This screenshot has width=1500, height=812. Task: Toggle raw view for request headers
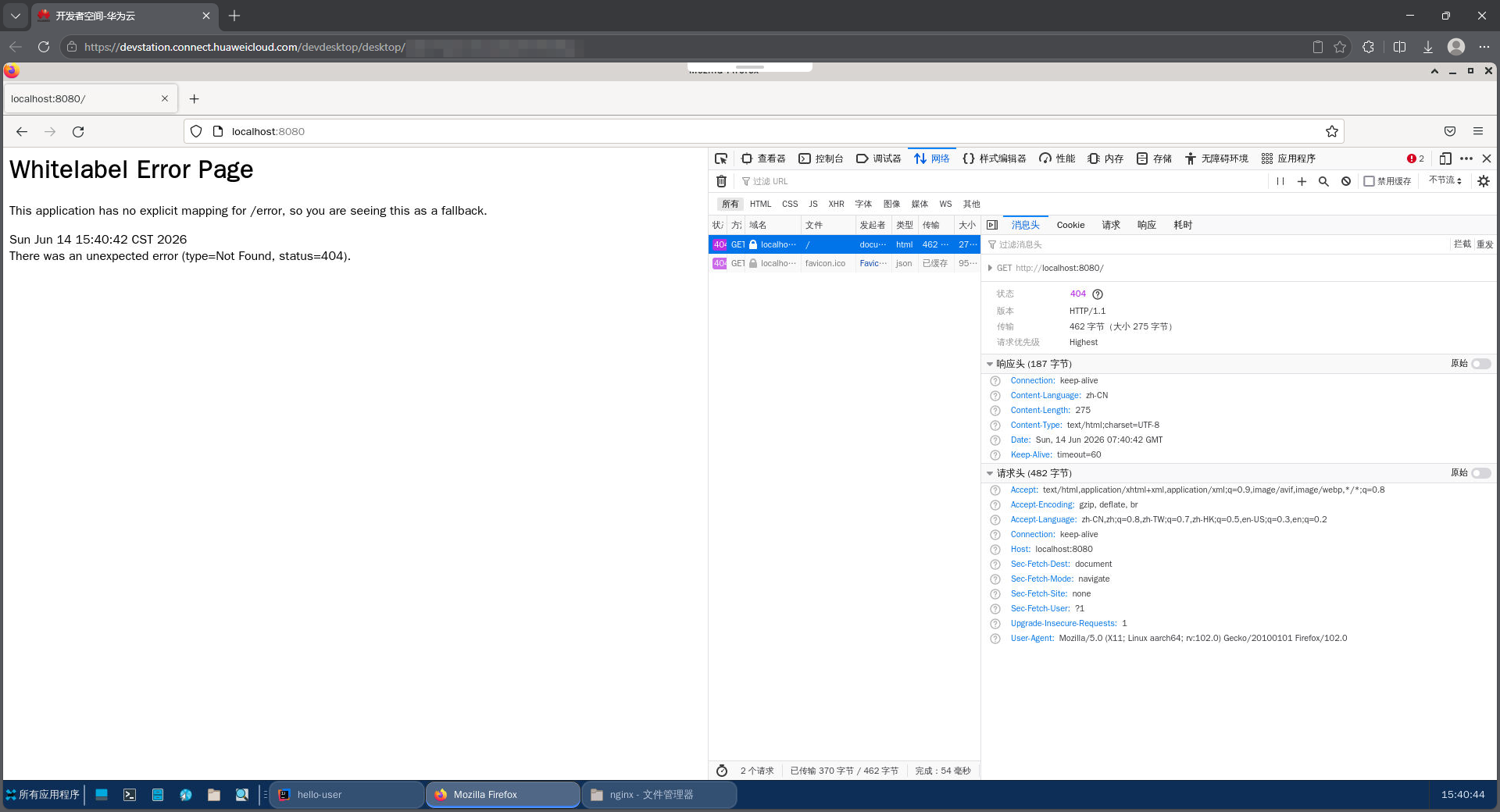tap(1481, 473)
